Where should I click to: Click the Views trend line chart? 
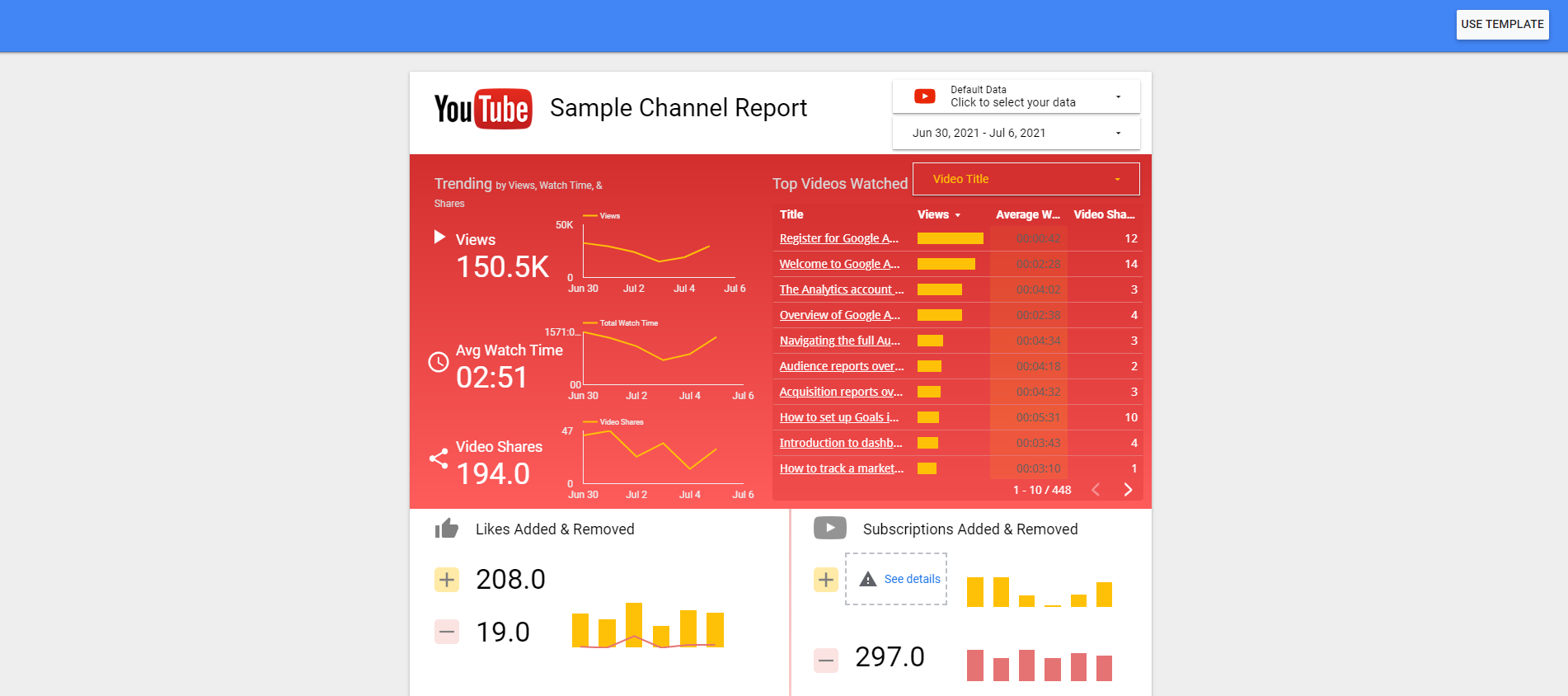658,252
